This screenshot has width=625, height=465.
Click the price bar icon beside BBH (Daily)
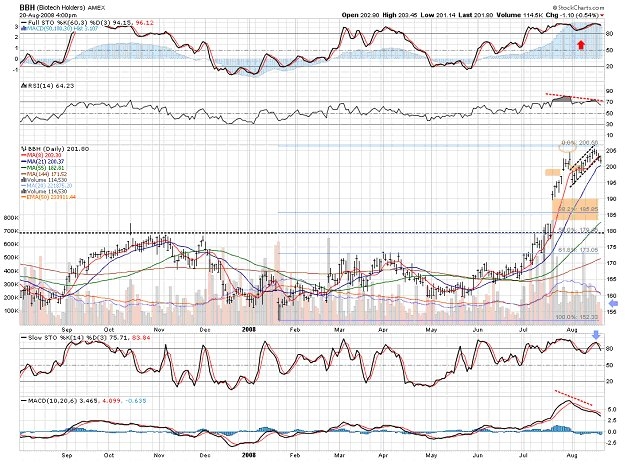coord(22,149)
